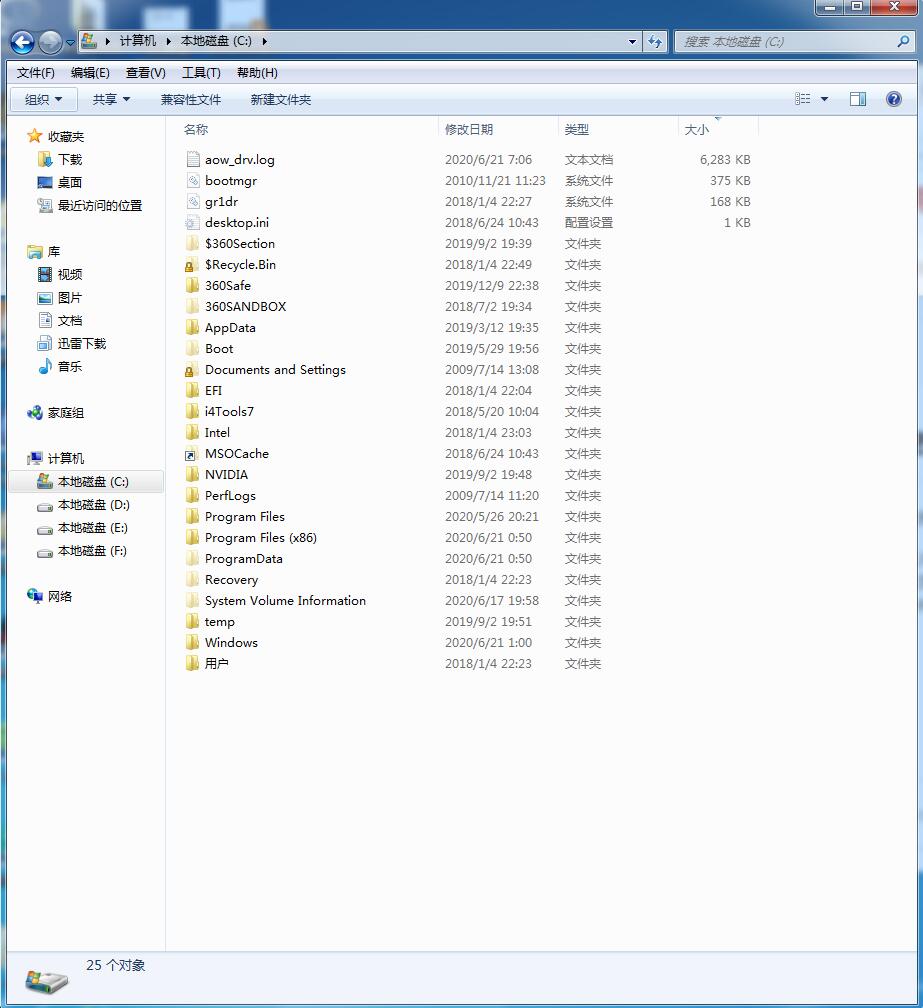This screenshot has height=1008, width=923.
Task: Go back with the Back arrow button
Action: coord(22,42)
